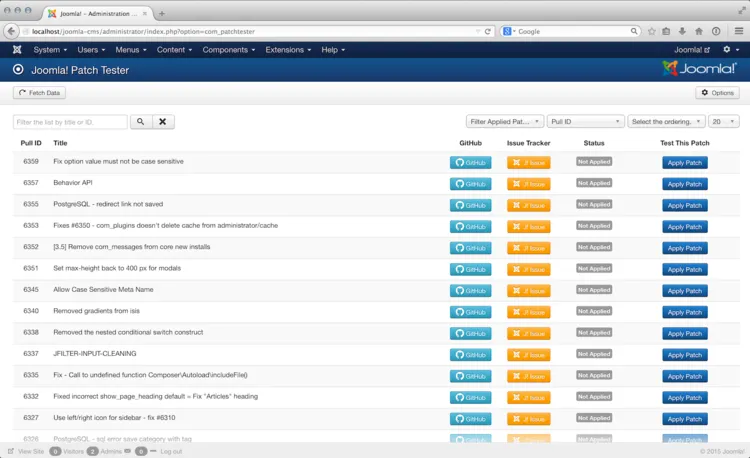The height and width of the screenshot is (458, 750).
Task: Expand the Filter Applied Patches dropdown
Action: point(505,121)
